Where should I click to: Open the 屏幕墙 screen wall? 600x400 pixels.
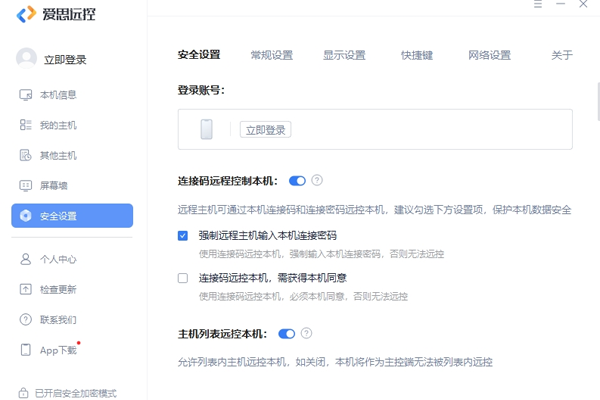coord(54,185)
